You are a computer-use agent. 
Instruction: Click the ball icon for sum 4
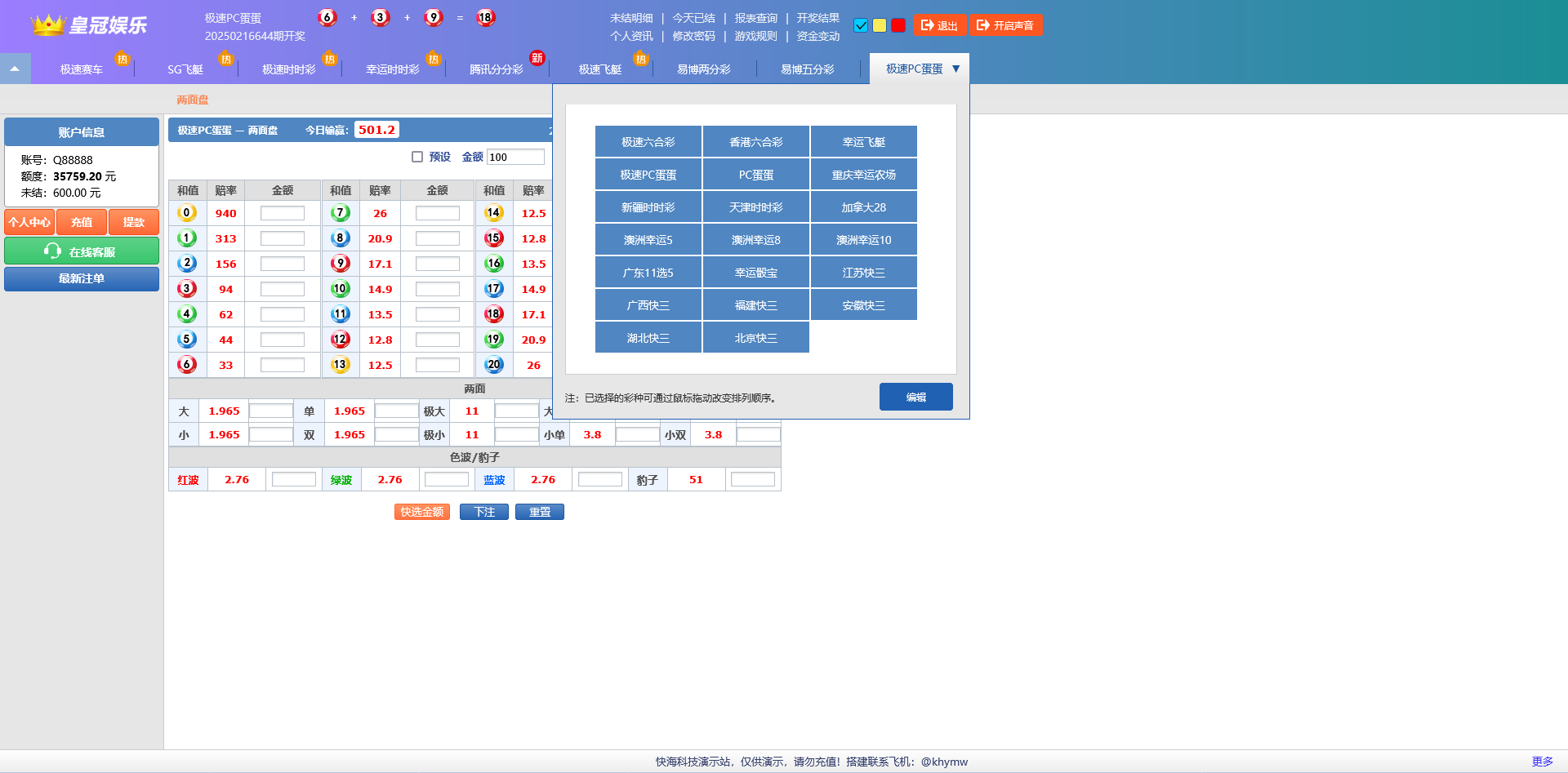187,314
